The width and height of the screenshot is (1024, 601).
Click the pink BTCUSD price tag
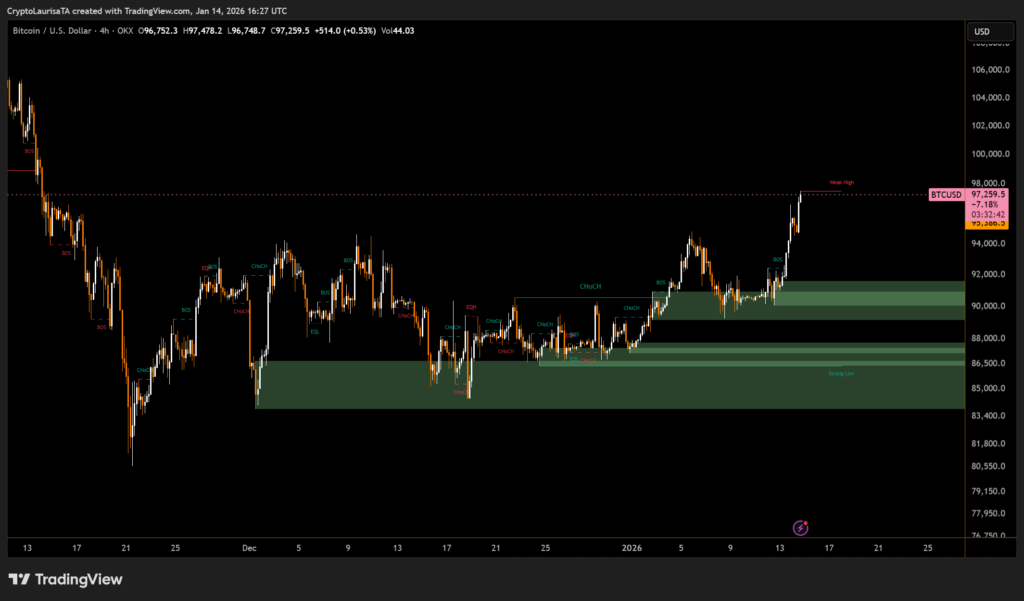[x=945, y=194]
